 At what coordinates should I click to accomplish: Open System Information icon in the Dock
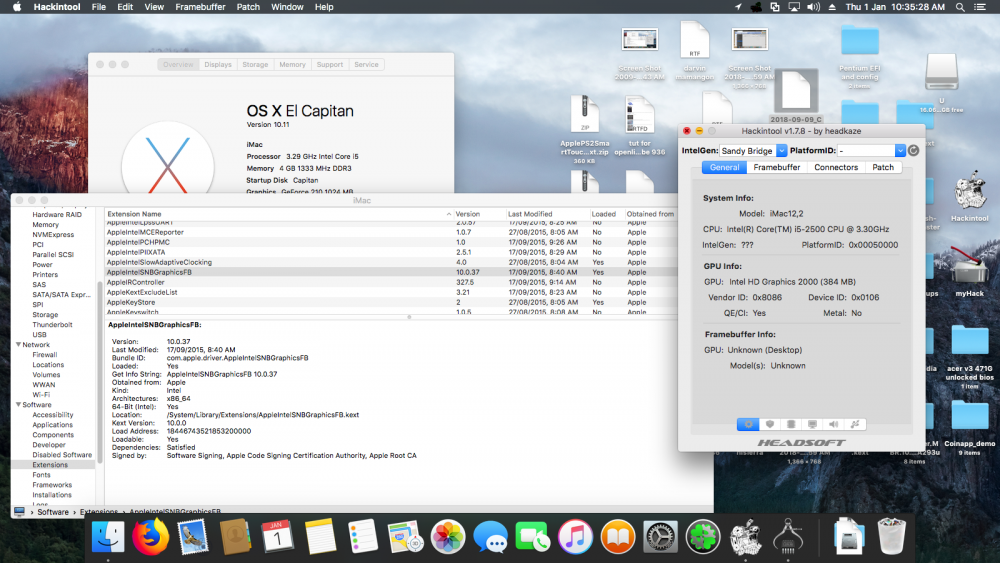click(x=788, y=537)
